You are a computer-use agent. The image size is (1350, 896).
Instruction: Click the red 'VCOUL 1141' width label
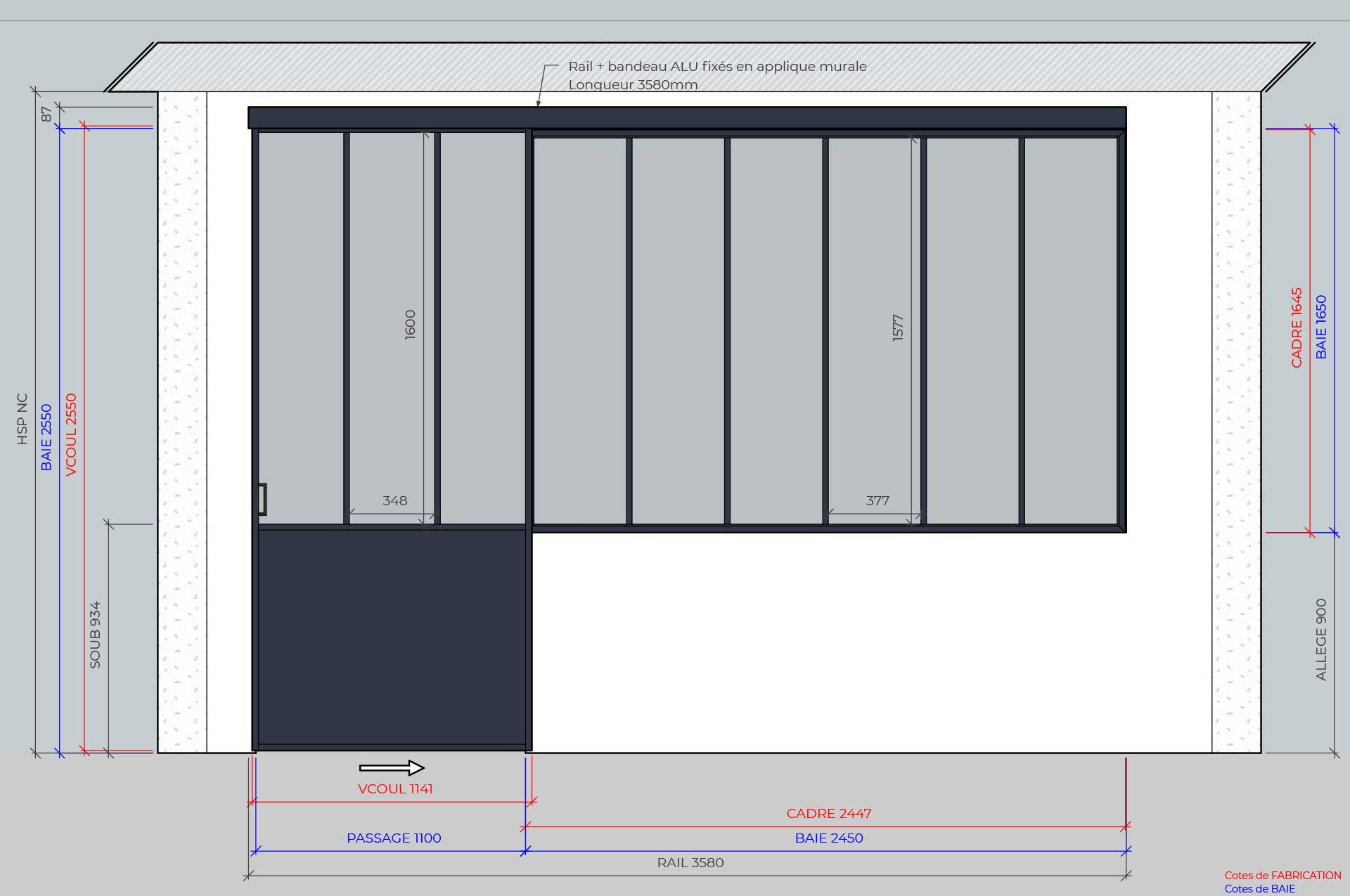click(x=395, y=789)
